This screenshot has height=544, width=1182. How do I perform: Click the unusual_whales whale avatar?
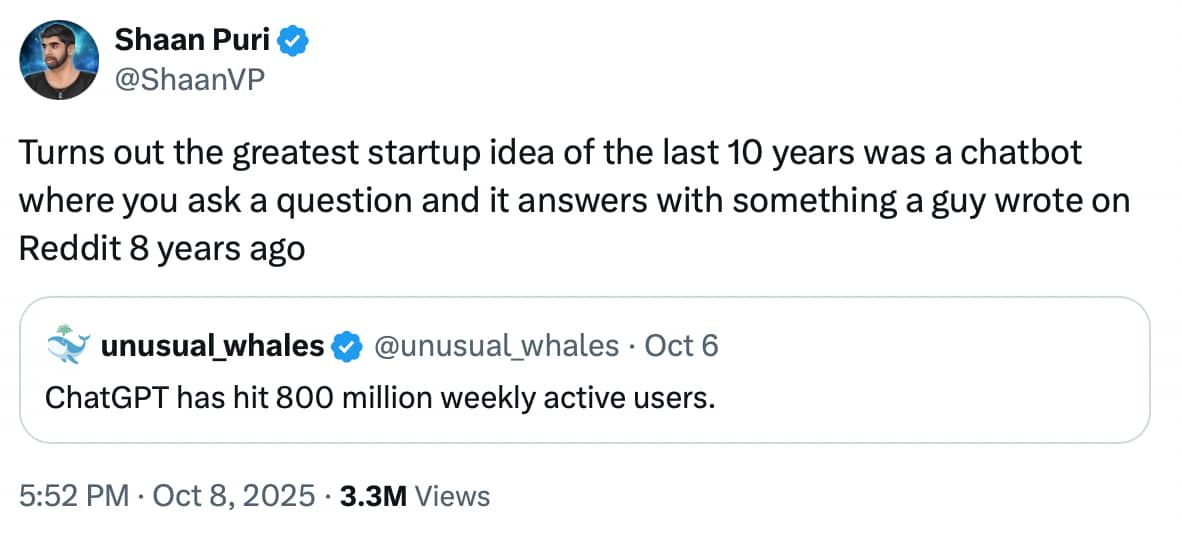click(x=69, y=345)
